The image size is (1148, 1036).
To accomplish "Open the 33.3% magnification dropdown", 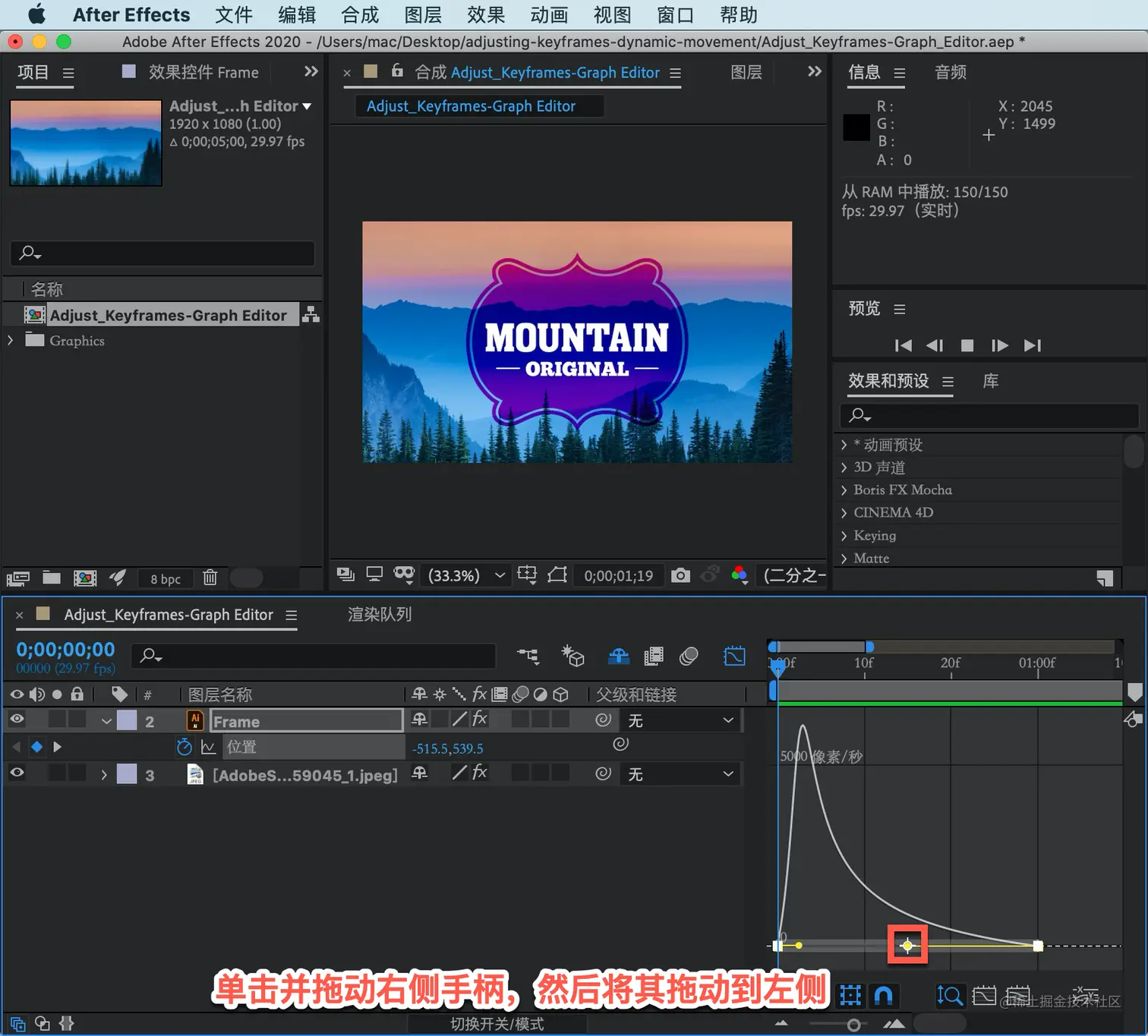I will (466, 575).
